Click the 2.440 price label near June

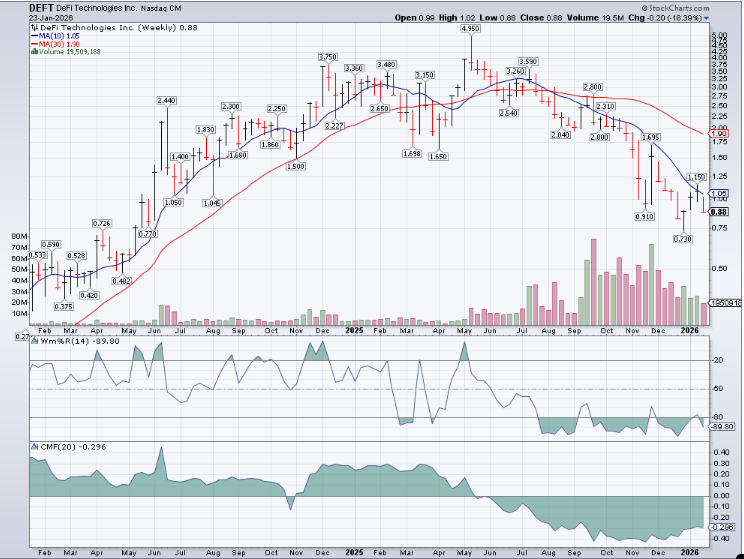tap(166, 101)
